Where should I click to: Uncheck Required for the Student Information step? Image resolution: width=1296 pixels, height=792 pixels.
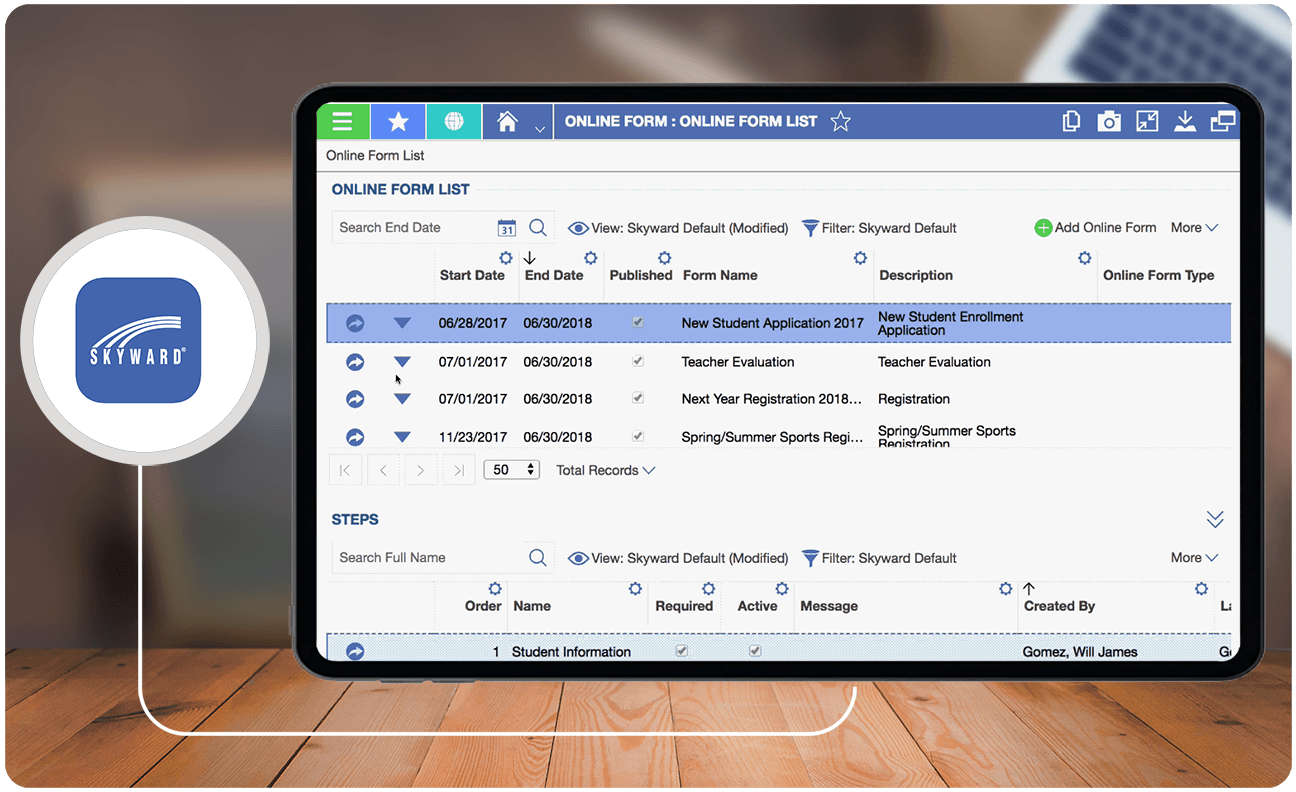[x=681, y=650]
